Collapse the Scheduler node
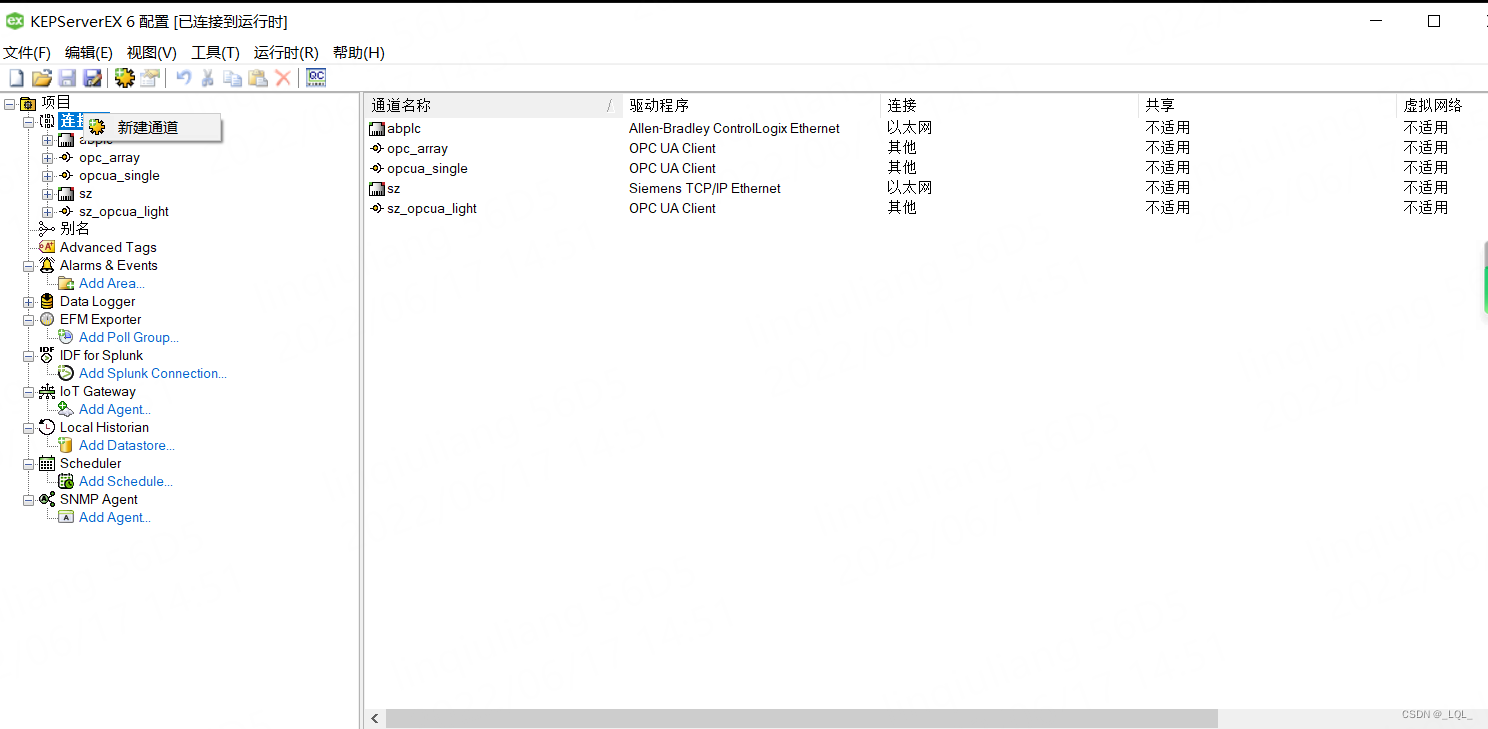Image resolution: width=1488 pixels, height=729 pixels. point(28,463)
